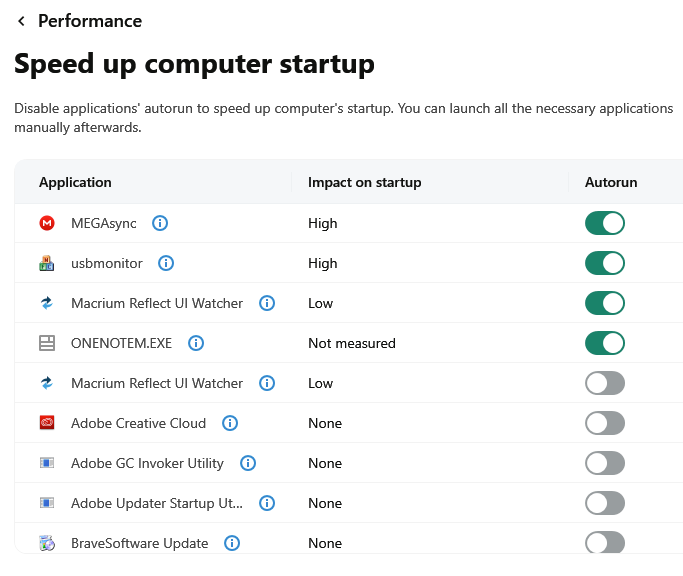
Task: Click the info icon next to MEGAsync
Action: 160,223
